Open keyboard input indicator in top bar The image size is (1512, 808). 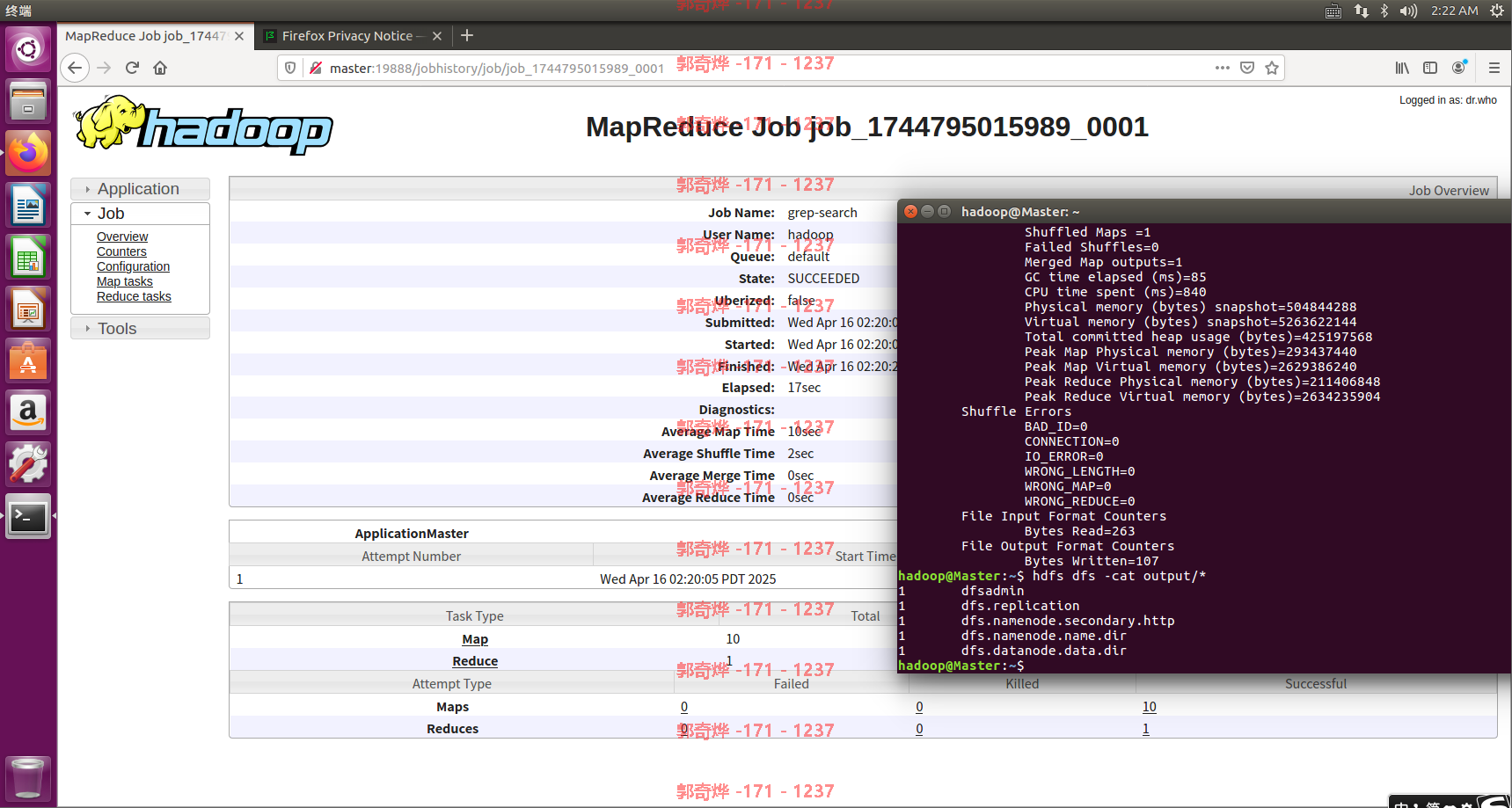coord(1333,11)
